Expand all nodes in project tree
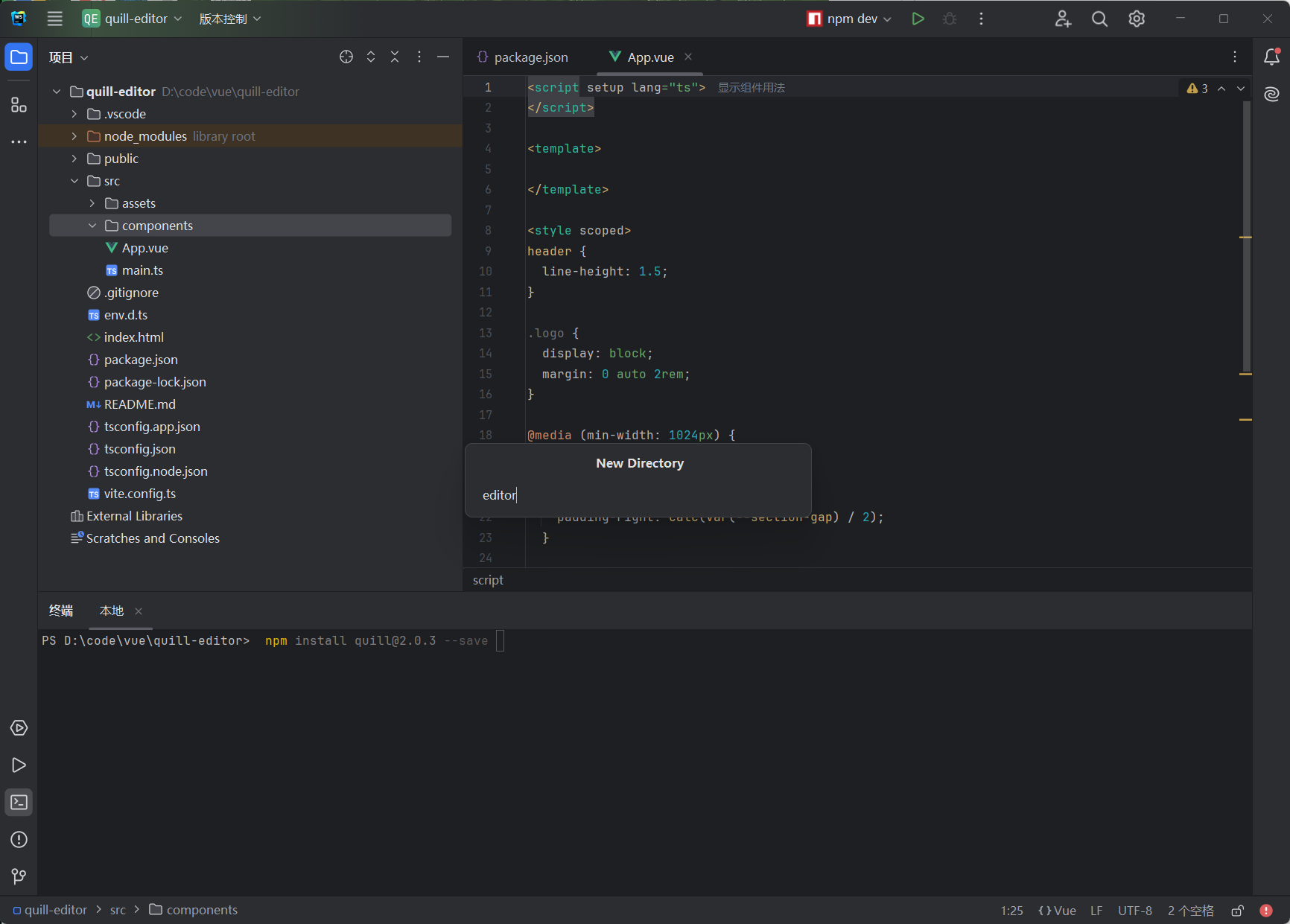1290x924 pixels. (x=371, y=57)
